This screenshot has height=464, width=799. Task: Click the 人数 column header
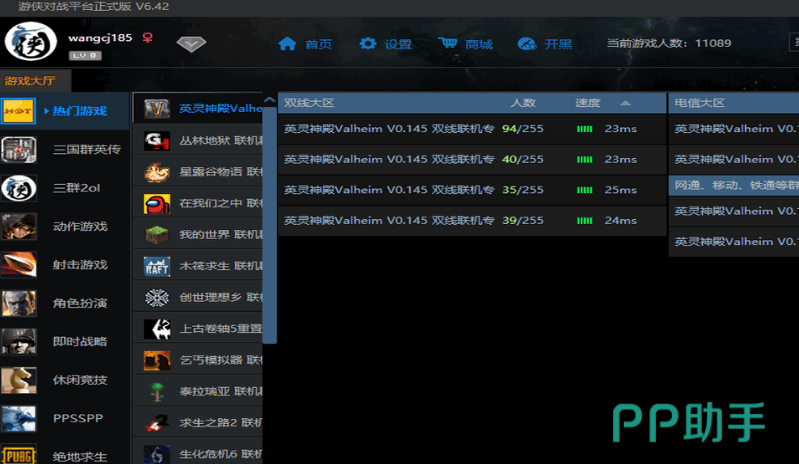coord(523,103)
